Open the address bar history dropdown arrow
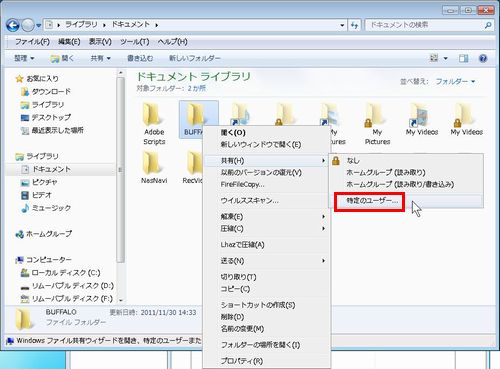Image resolution: width=500 pixels, height=369 pixels. pyautogui.click(x=342, y=25)
